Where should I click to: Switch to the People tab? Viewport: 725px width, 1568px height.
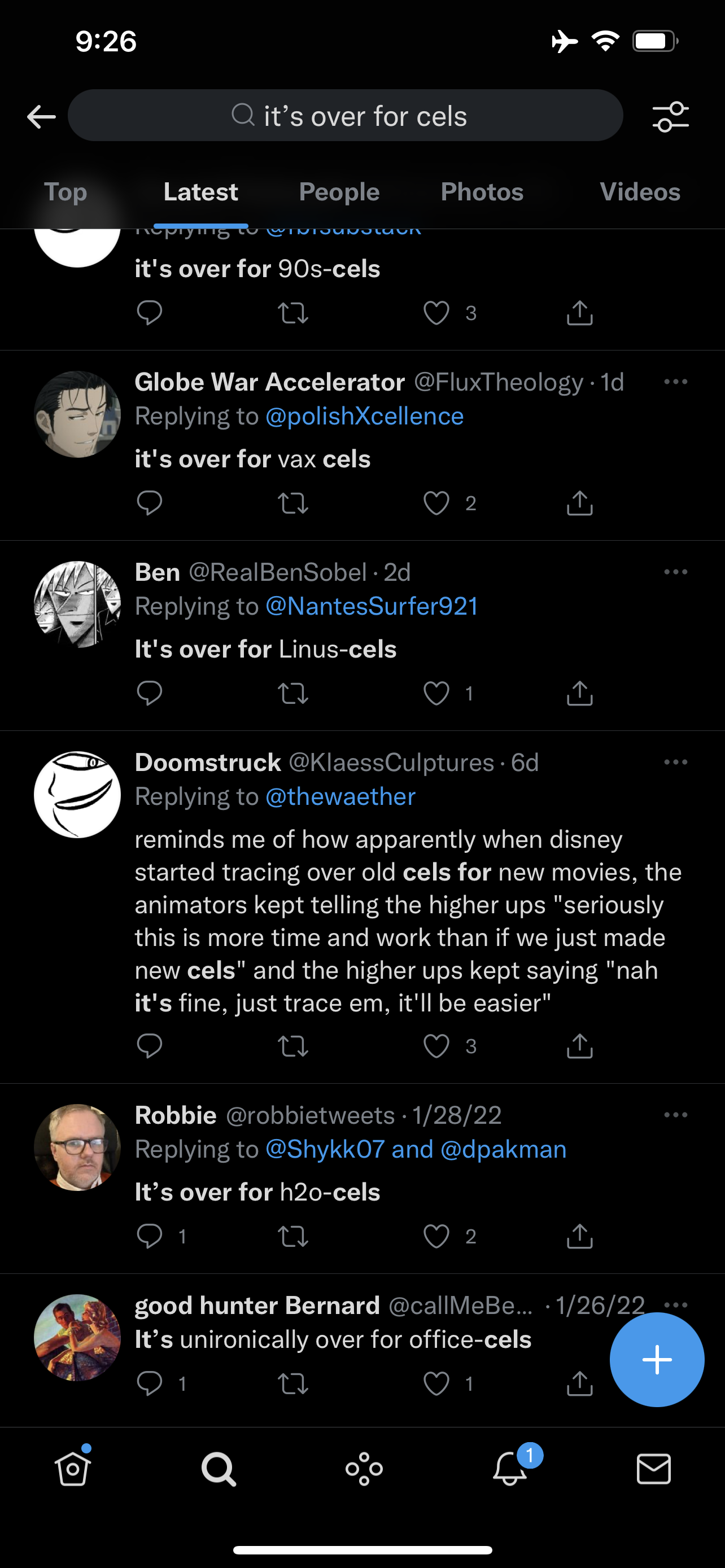339,192
